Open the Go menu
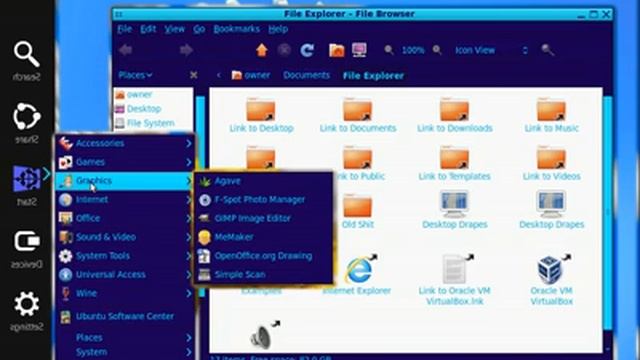Screen dimensions: 640x360 199,29
